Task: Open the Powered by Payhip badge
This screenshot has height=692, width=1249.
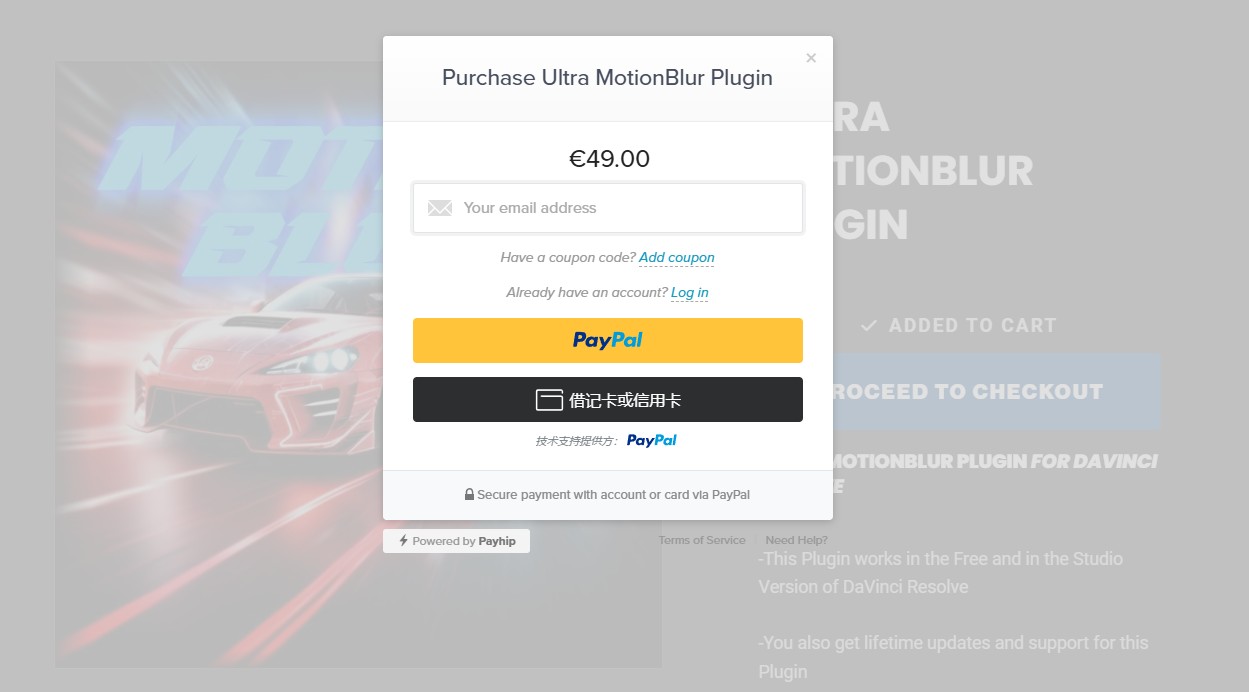Action: 457,541
